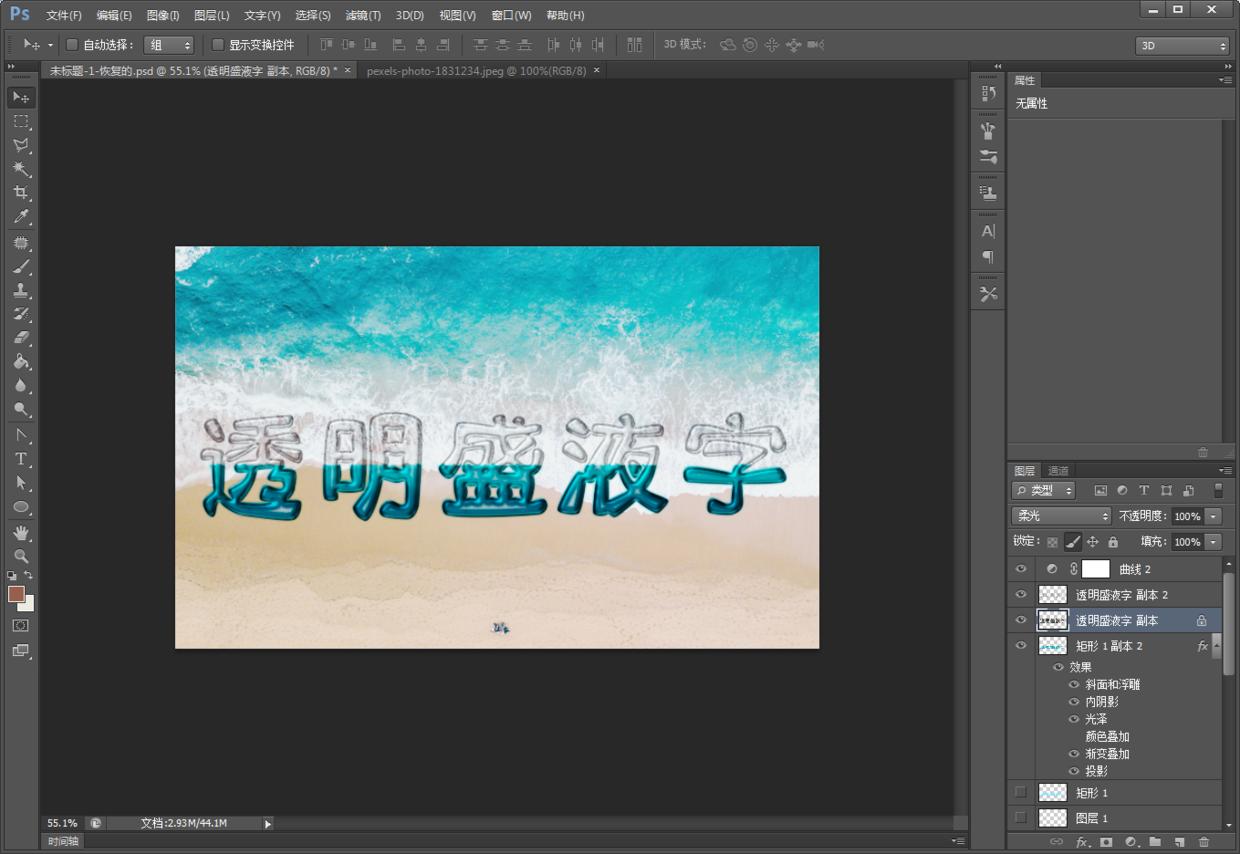Choose the Lasso tool

pos(21,145)
